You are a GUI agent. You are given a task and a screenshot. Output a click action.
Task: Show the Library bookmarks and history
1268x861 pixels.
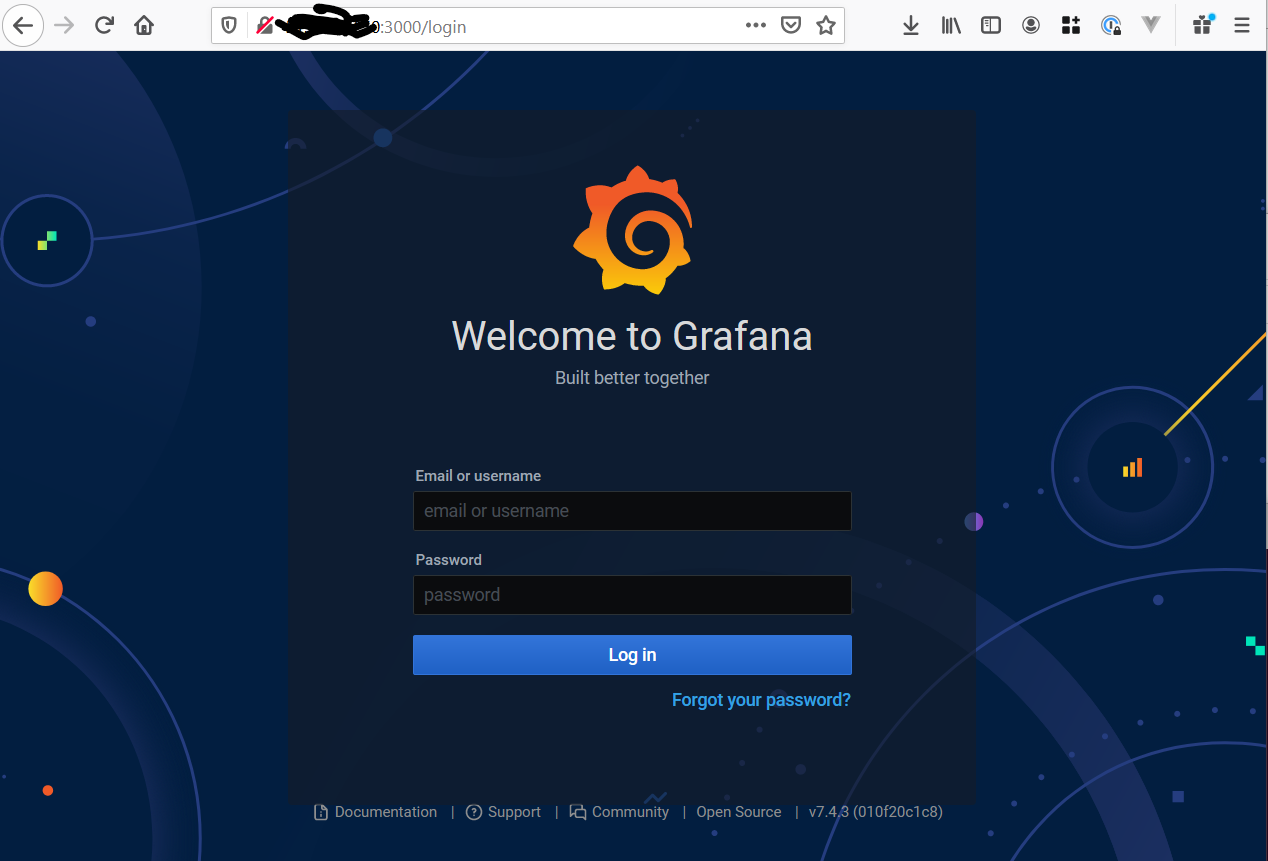pos(950,26)
